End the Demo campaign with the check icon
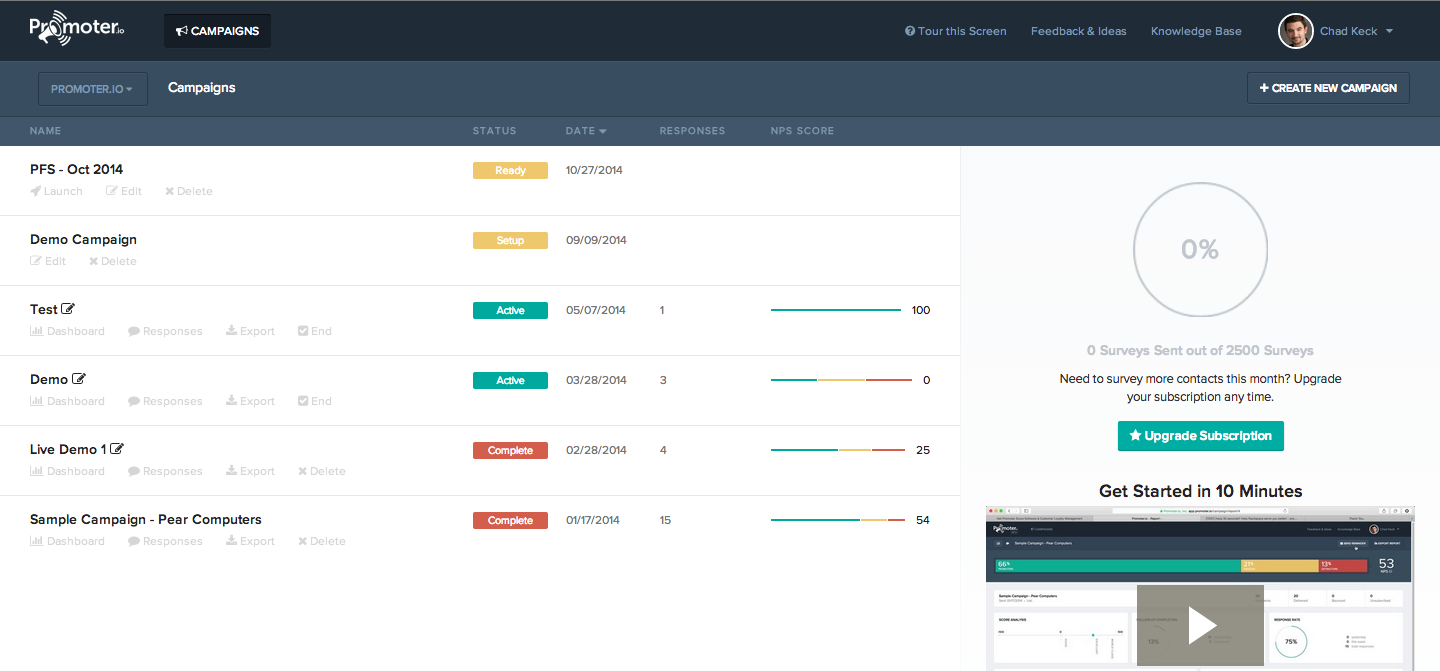 coord(303,401)
